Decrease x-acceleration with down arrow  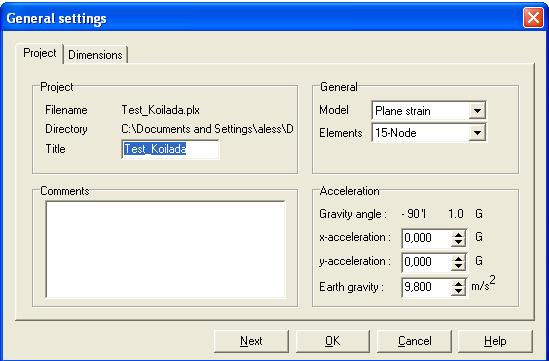click(458, 243)
